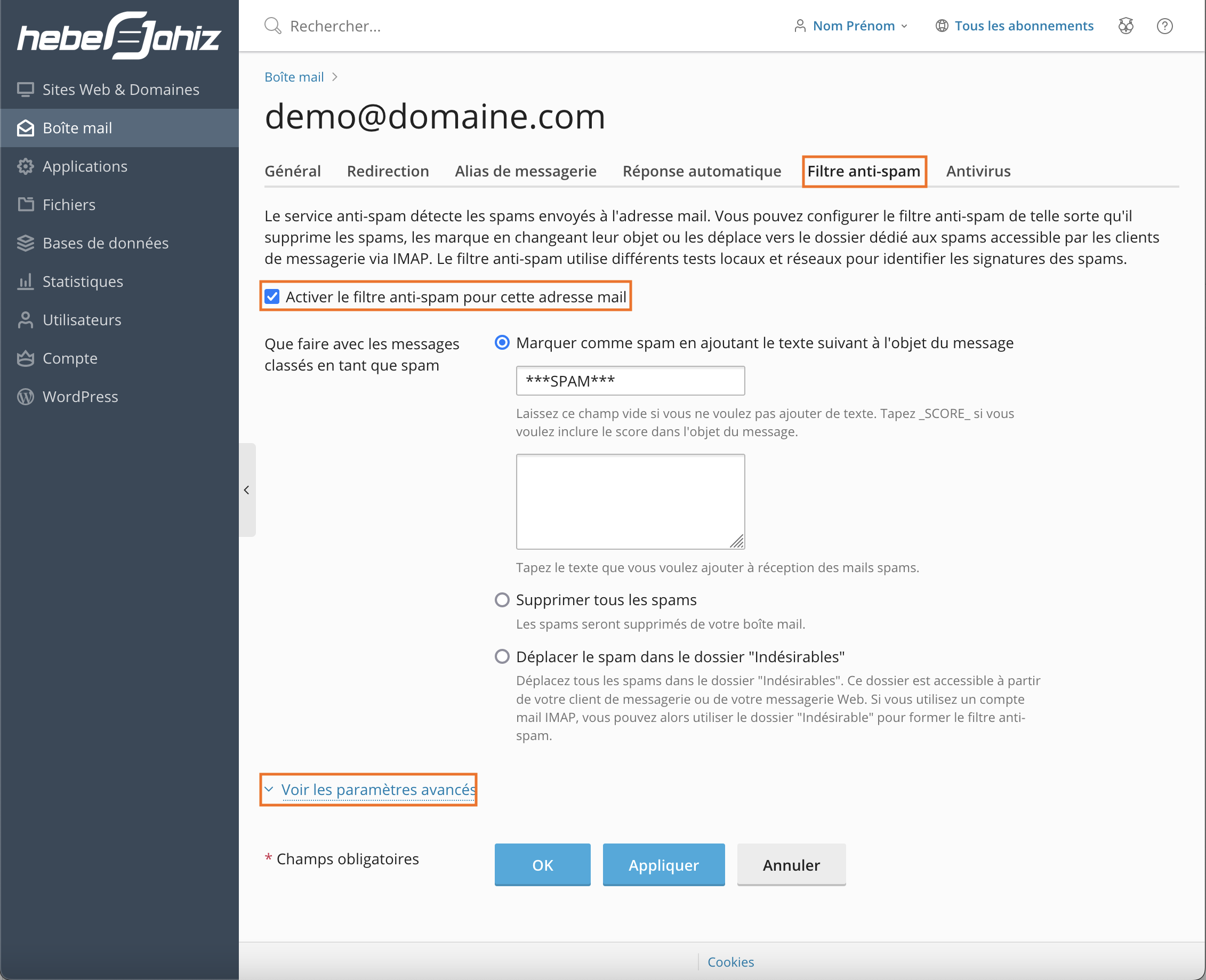The width and height of the screenshot is (1206, 980).
Task: Click the Annuler button
Action: pyautogui.click(x=791, y=864)
